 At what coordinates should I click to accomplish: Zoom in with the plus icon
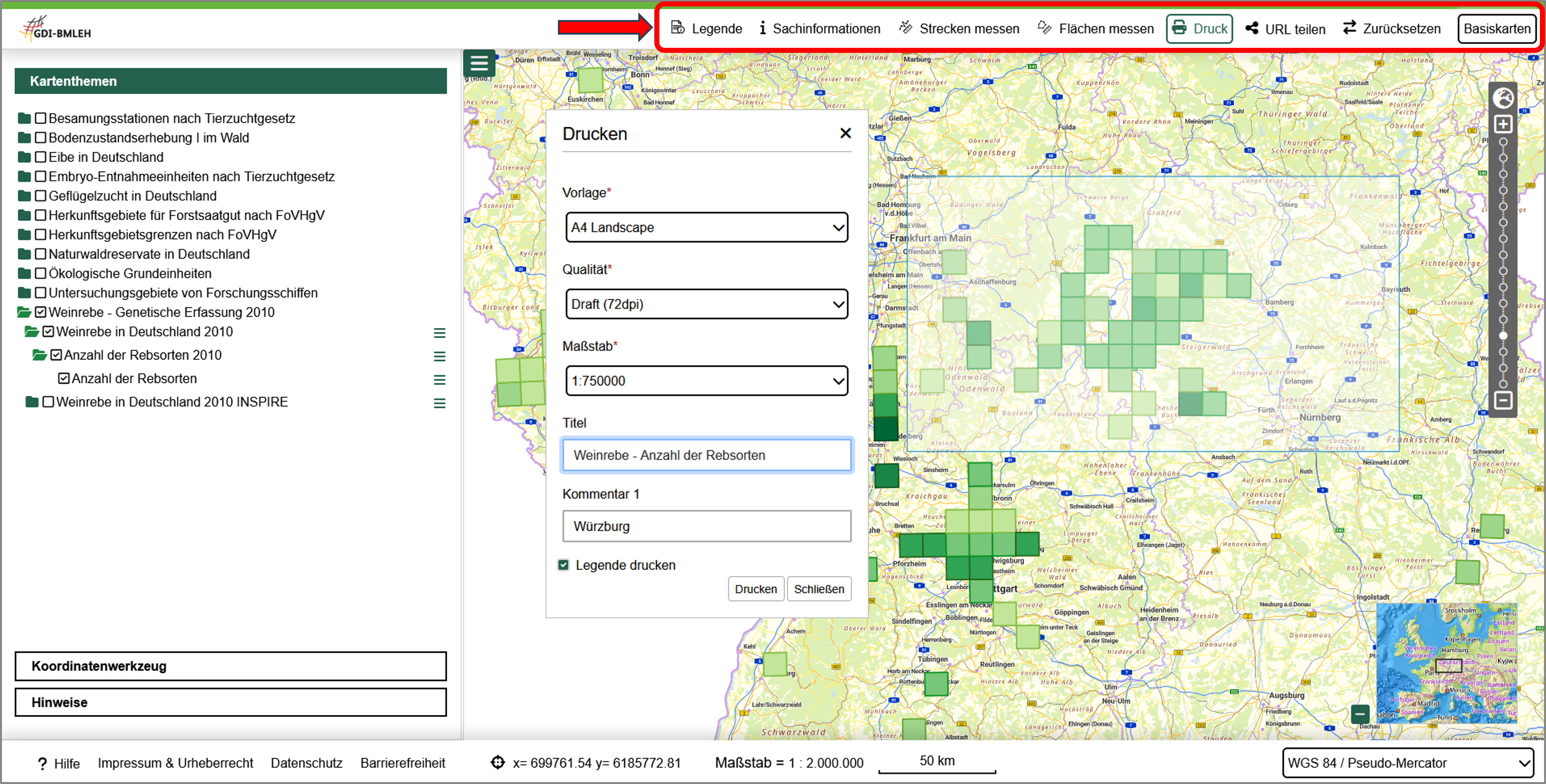pos(1503,124)
